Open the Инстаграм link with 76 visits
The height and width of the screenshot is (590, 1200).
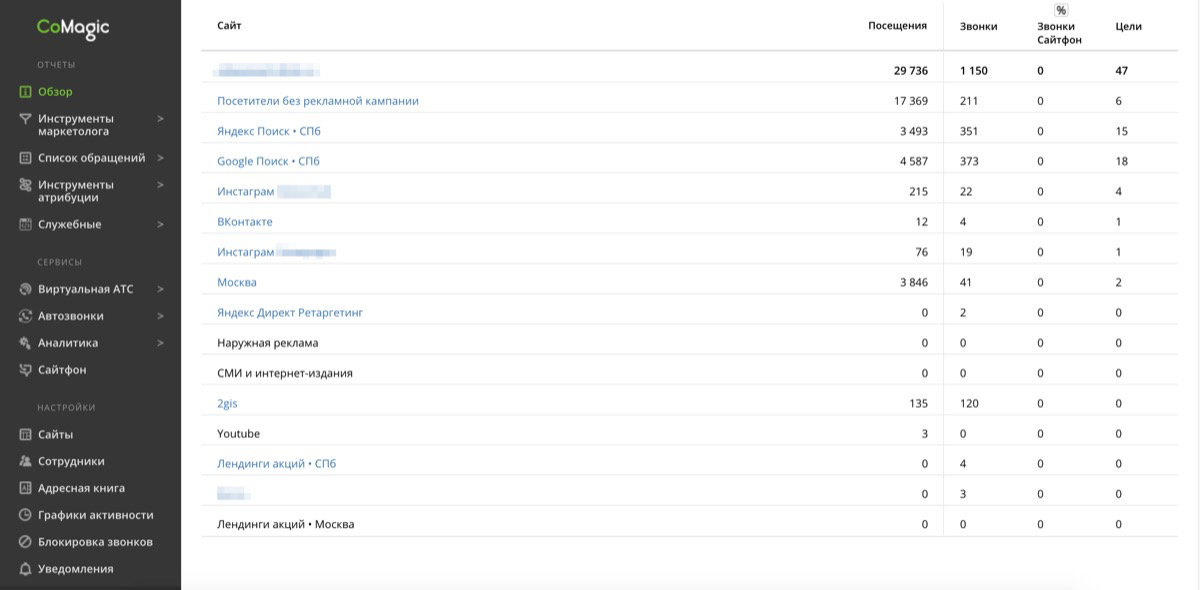tap(276, 252)
